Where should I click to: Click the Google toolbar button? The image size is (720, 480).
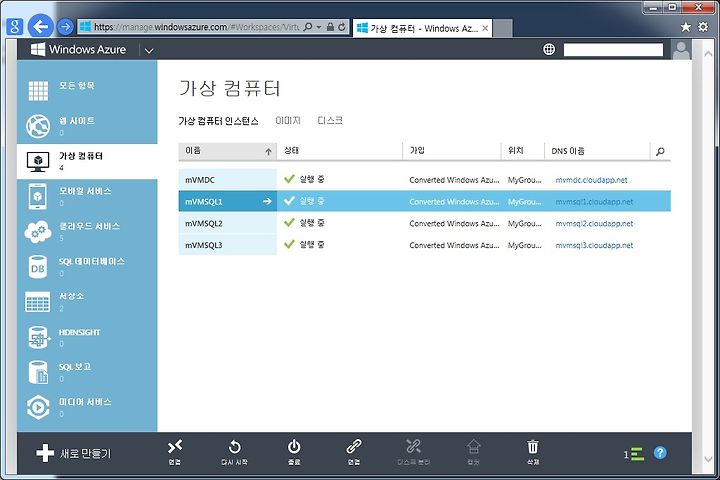click(x=15, y=27)
